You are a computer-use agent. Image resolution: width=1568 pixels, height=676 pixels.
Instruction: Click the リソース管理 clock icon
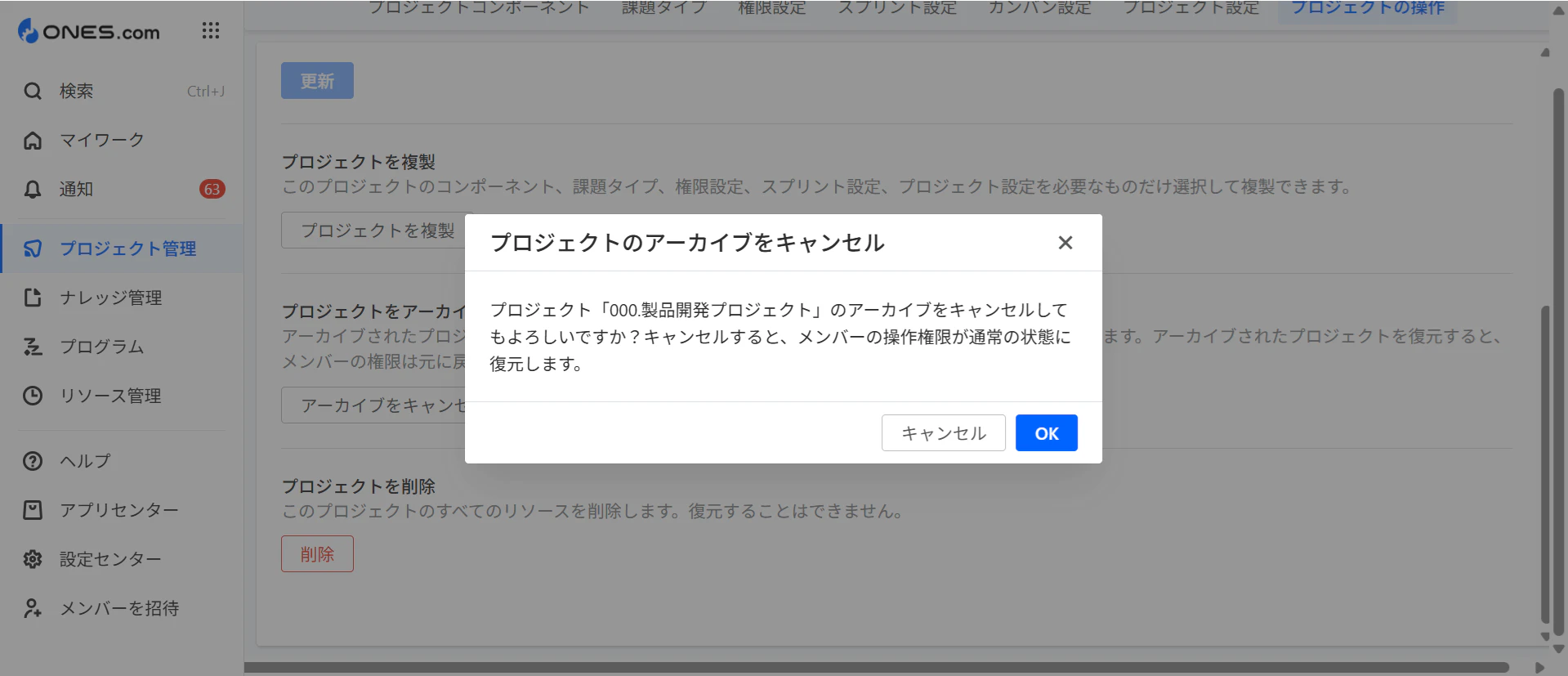pyautogui.click(x=33, y=396)
